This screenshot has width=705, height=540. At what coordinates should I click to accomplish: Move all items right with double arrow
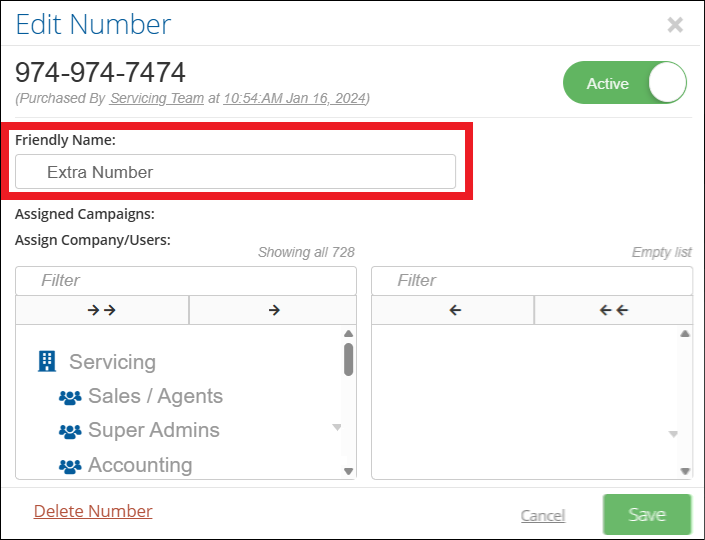102,310
